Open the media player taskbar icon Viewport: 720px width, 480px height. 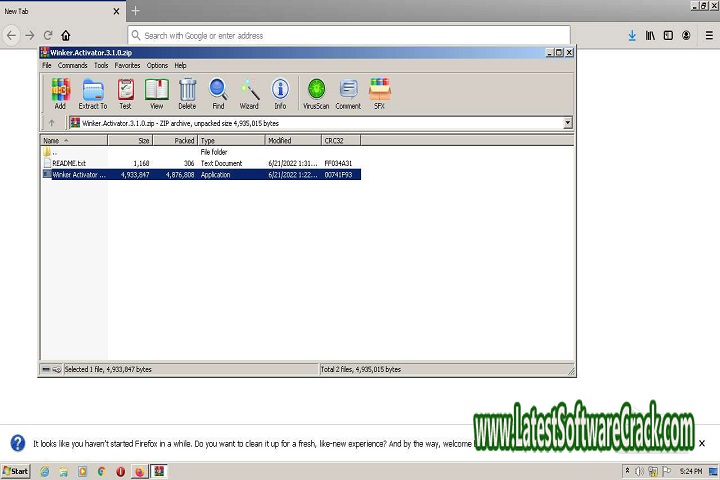pos(83,472)
